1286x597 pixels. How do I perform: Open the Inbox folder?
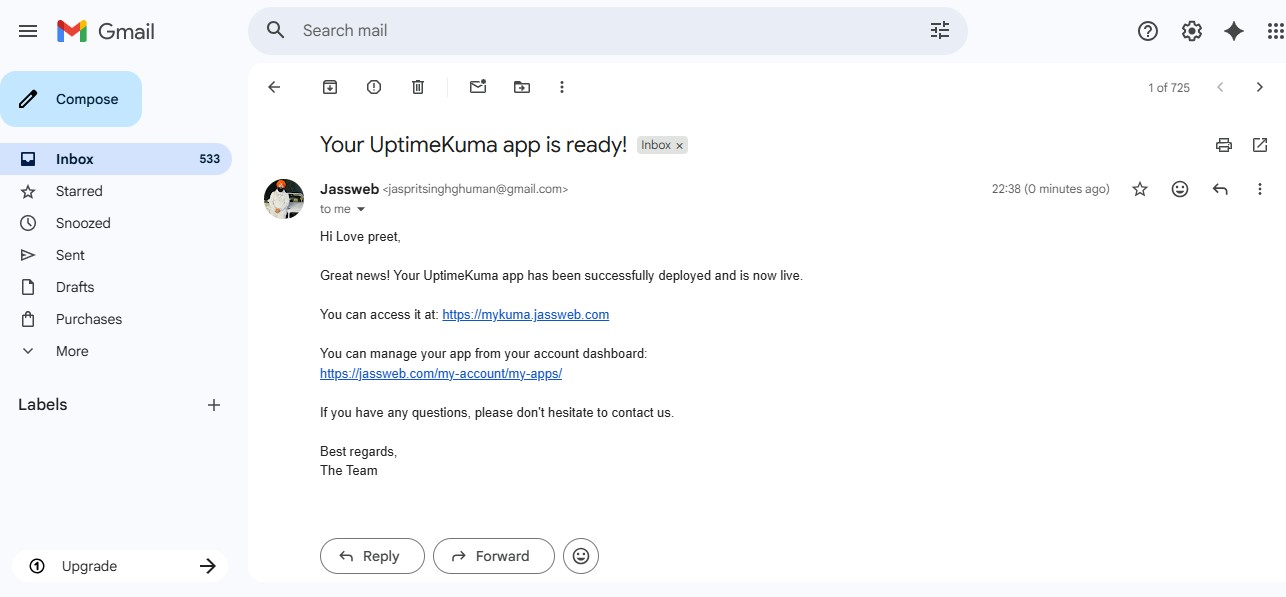coord(116,159)
